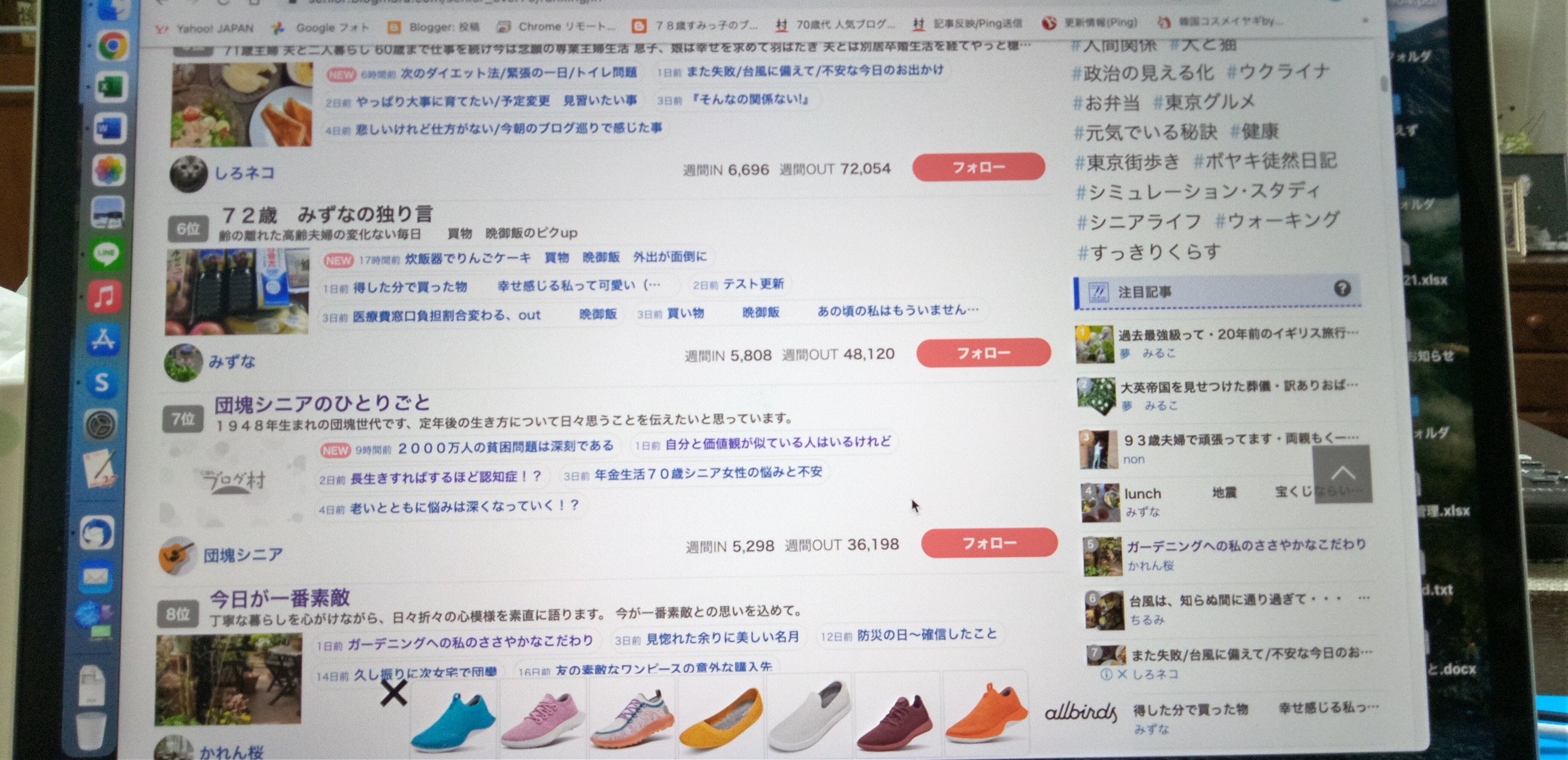Select hashtag #シニアライフ

pos(1138,222)
